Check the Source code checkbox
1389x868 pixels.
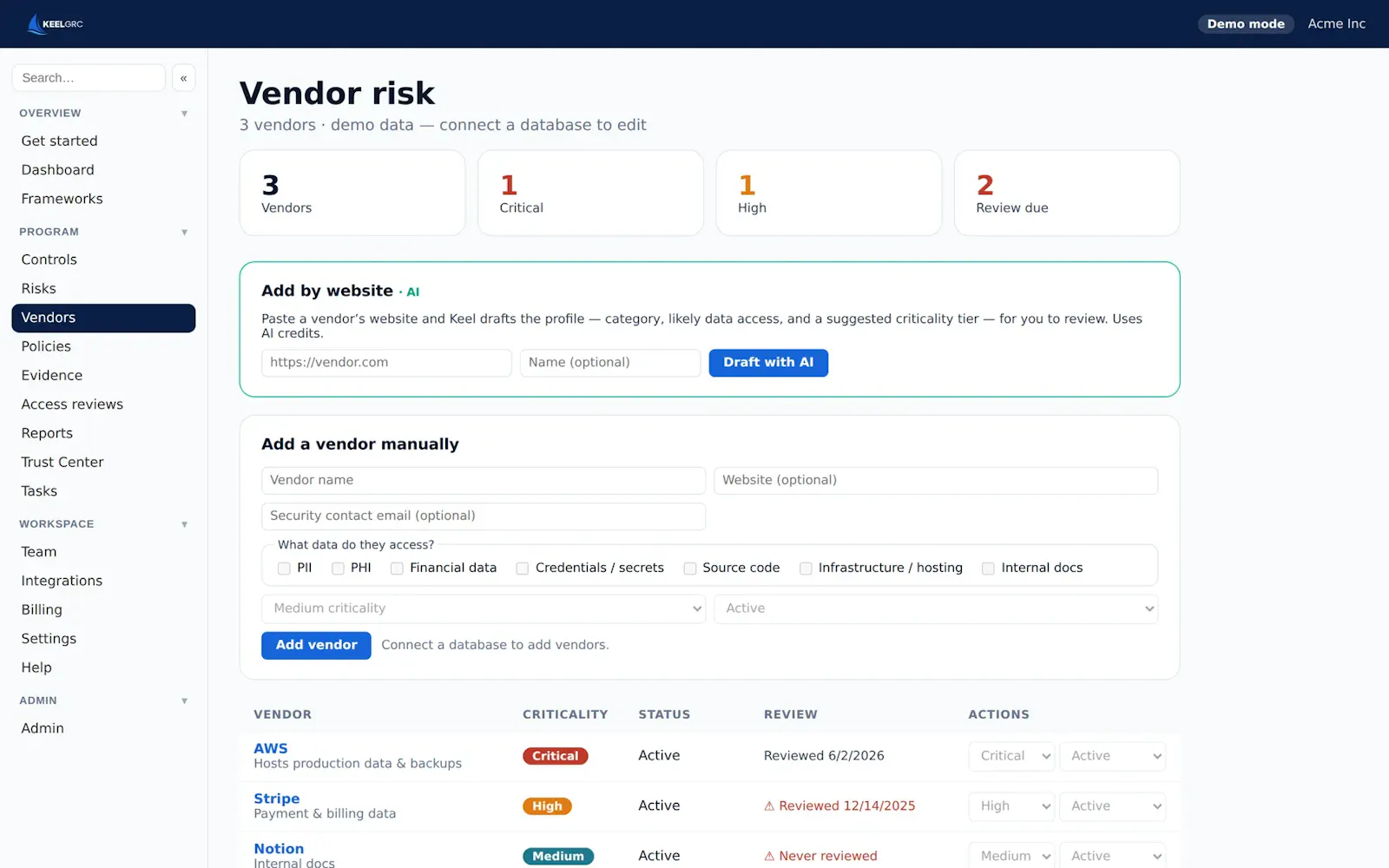[690, 569]
